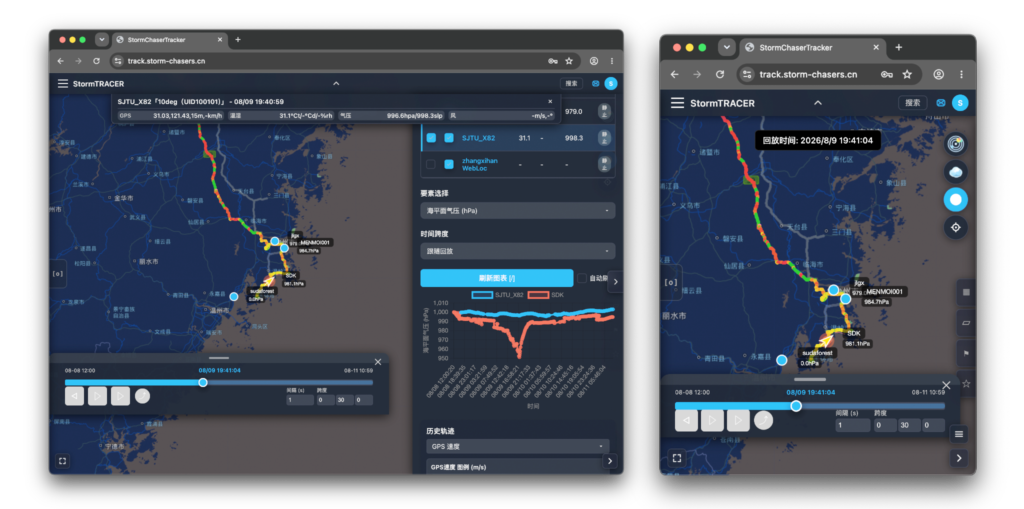The height and width of the screenshot is (509, 1024).
Task: Check first checkbox of zhangxihan WebLoc row
Action: 431,164
